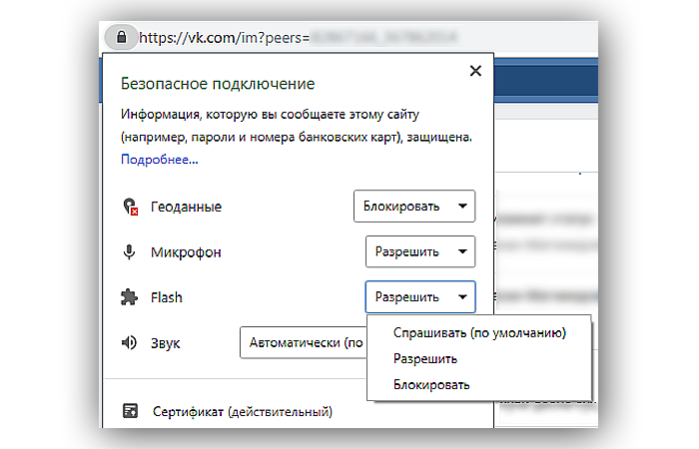Close the site information popup
Screen dimensions: 699x449
click(x=476, y=71)
